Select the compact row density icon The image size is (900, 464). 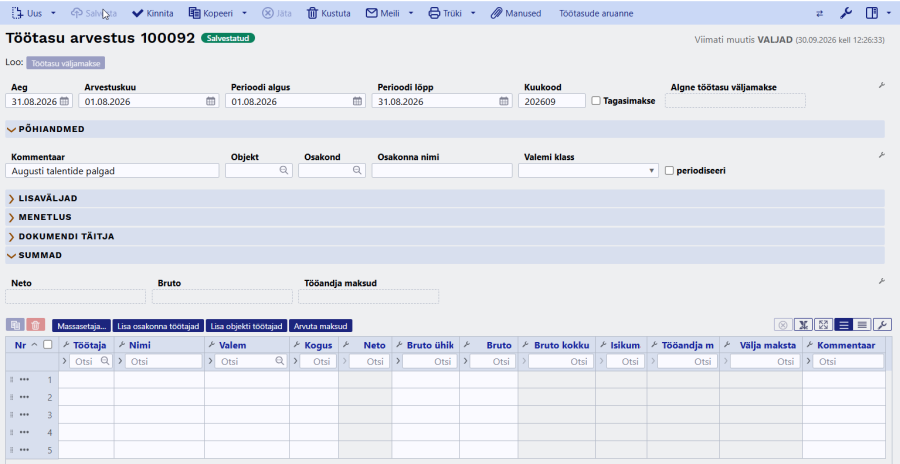tap(862, 325)
